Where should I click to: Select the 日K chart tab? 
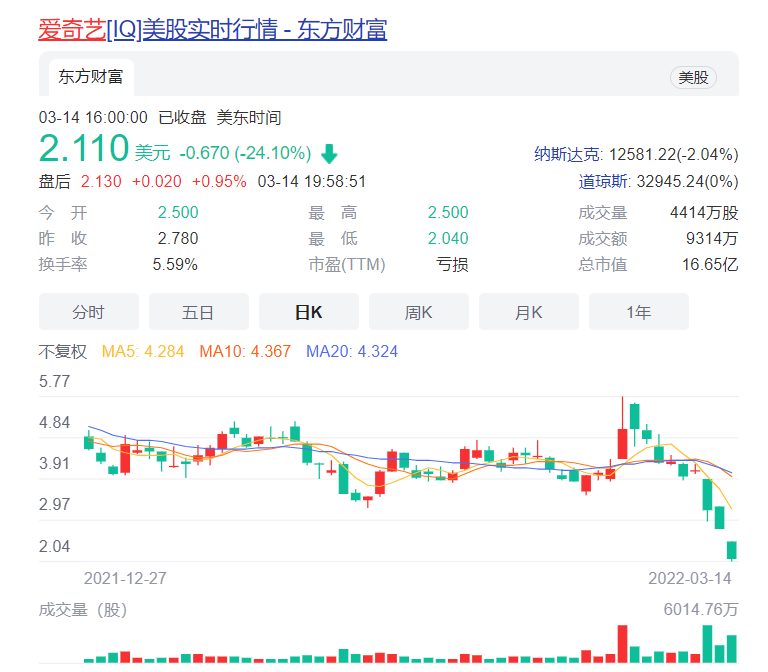(309, 312)
